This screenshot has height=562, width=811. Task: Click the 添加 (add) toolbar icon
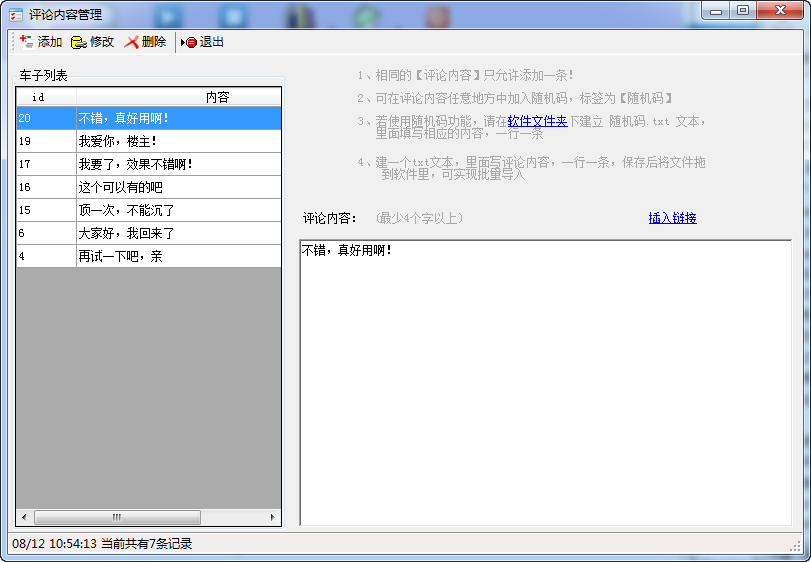coord(27,42)
